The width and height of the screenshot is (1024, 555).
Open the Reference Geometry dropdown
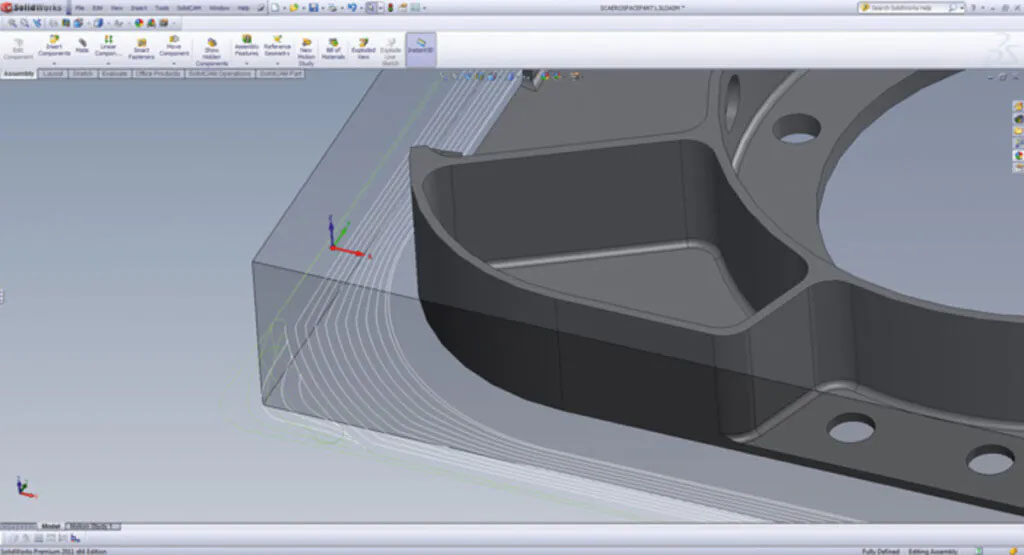pos(277,64)
